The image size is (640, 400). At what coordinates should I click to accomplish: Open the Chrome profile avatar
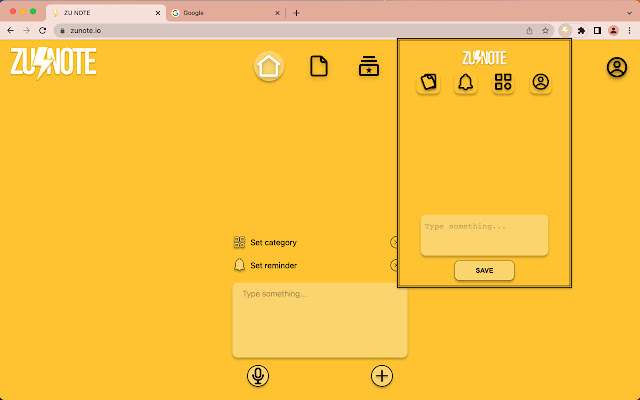click(x=613, y=31)
